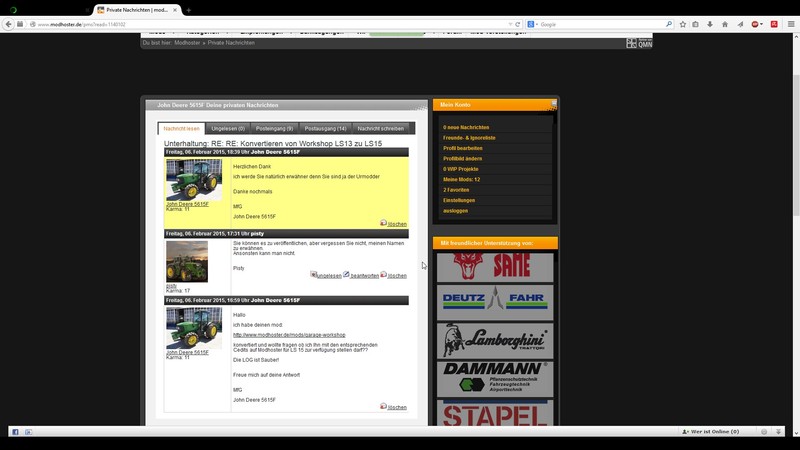Click beantworten under pisty's message
Image resolution: width=800 pixels, height=450 pixels.
[x=361, y=275]
